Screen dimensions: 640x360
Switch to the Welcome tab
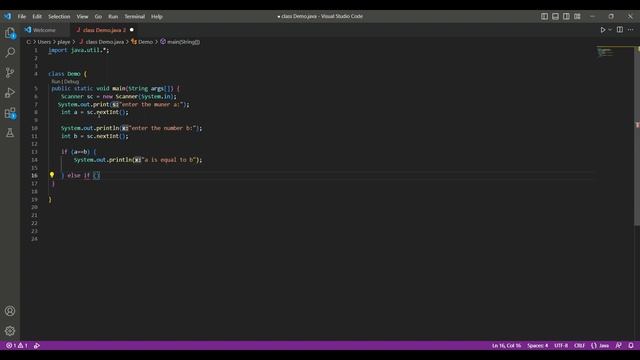44,30
